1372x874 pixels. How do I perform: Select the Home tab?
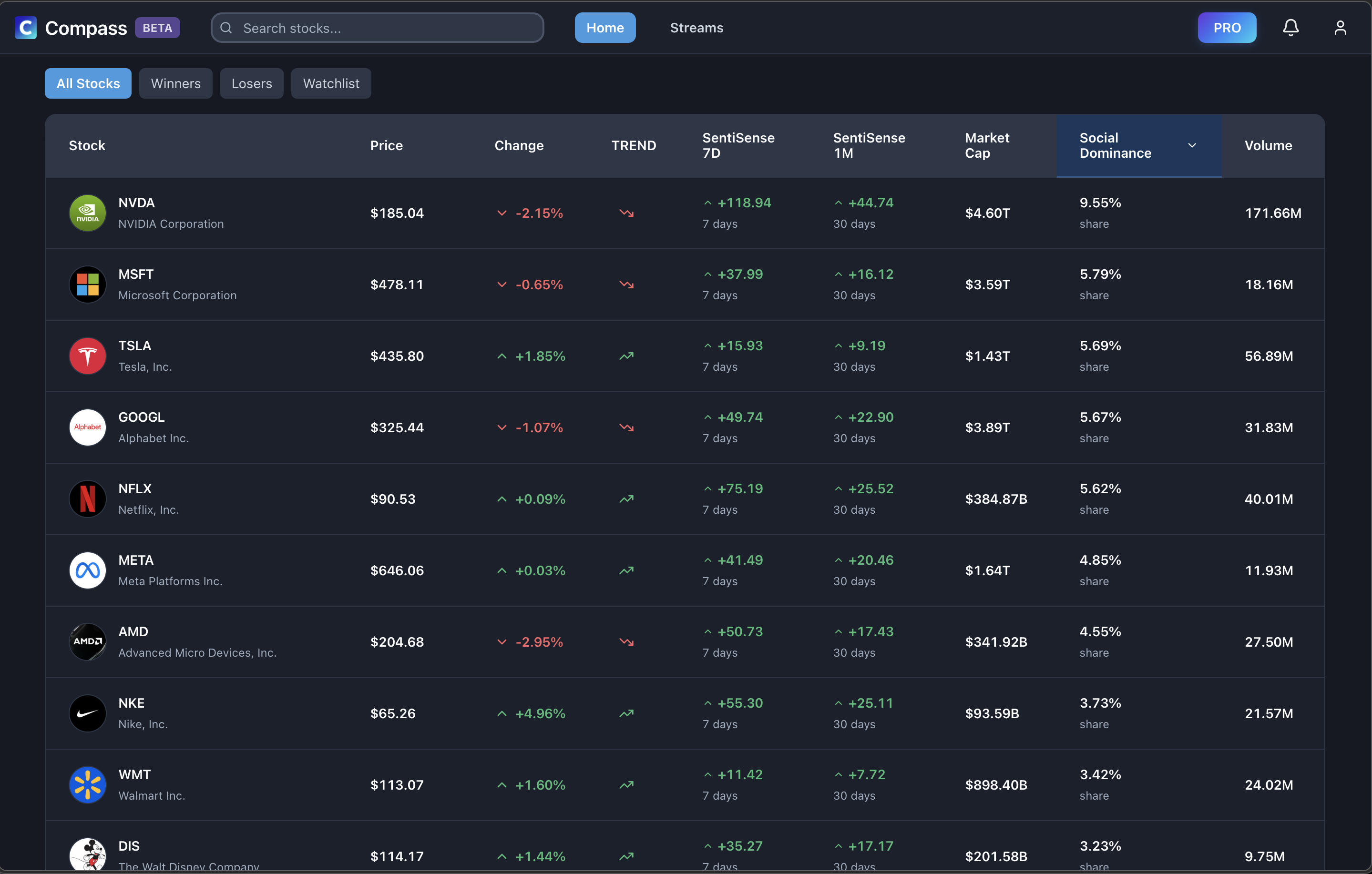click(604, 27)
